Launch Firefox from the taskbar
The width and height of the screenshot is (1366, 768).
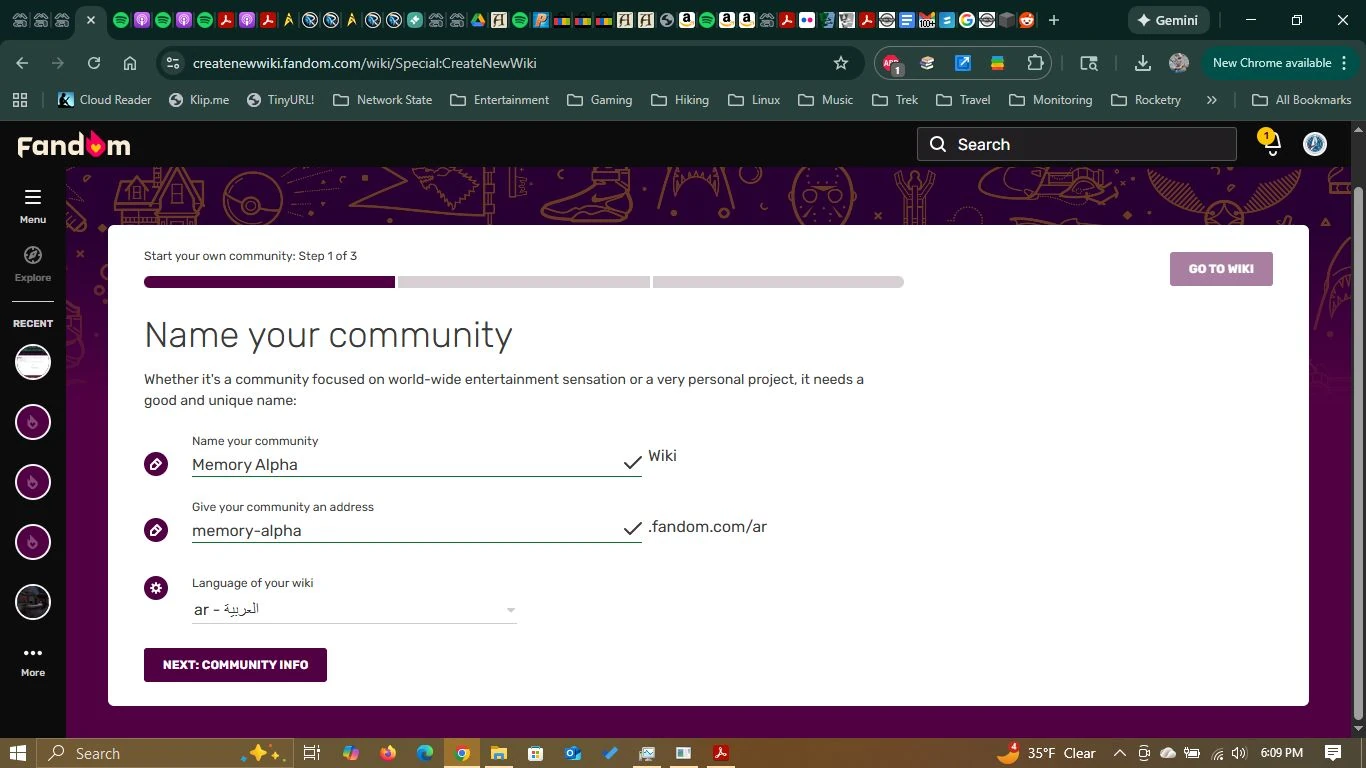[x=388, y=753]
